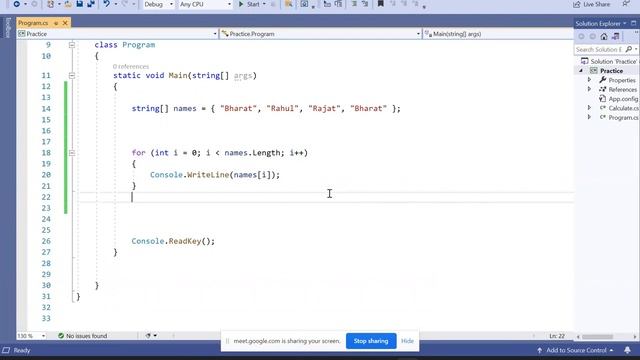This screenshot has height=360, width=640.
Task: Redo the last undone edit
Action: pyautogui.click(x=125, y=4)
